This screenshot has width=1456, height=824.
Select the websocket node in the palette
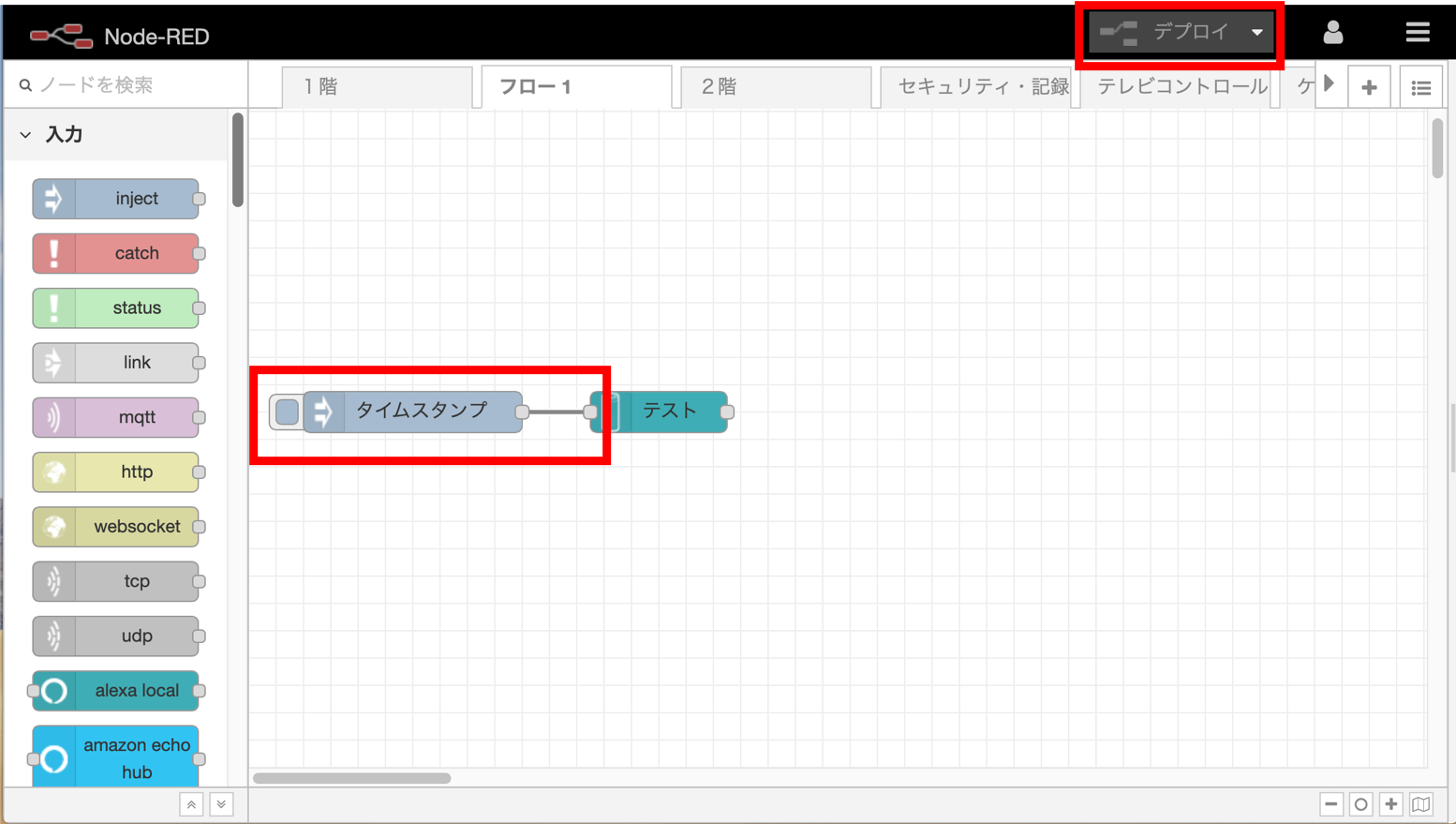tap(115, 526)
